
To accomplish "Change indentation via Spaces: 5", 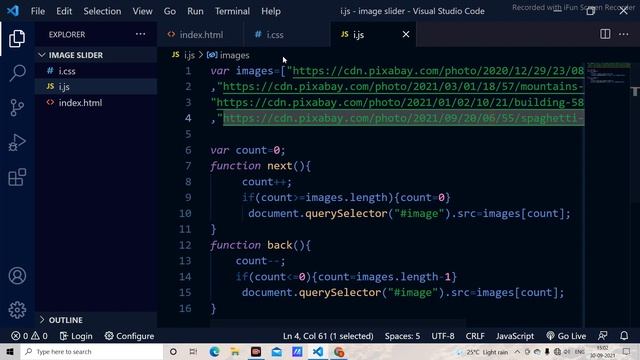I will tap(402, 336).
